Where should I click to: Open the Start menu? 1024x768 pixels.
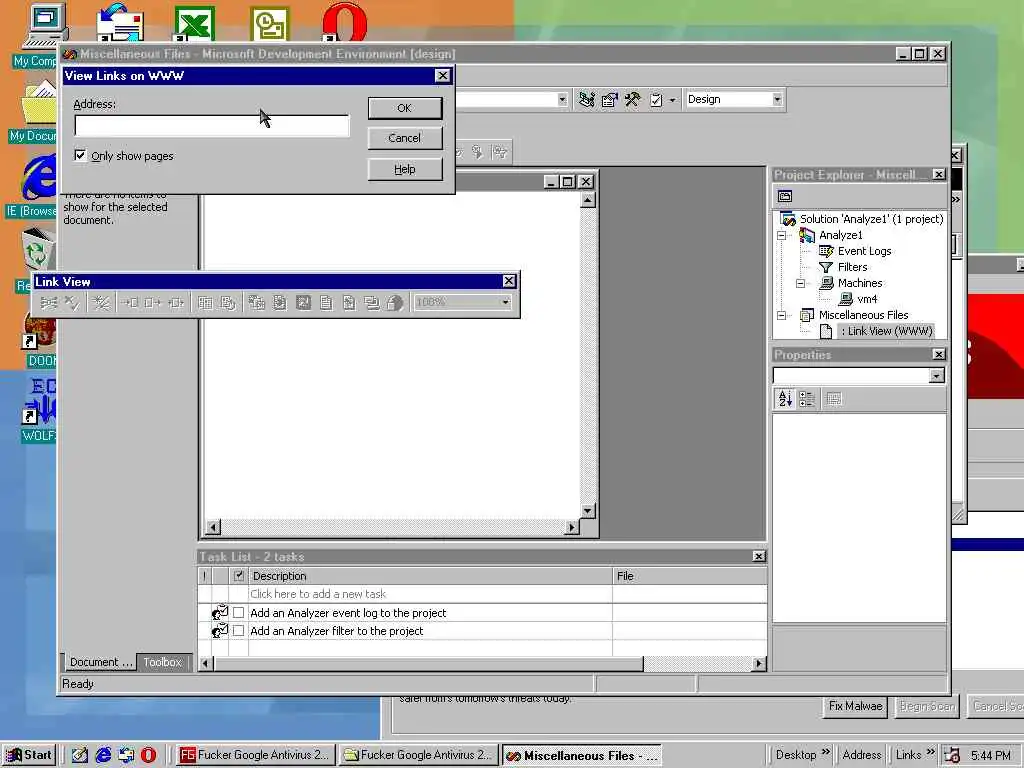point(29,755)
